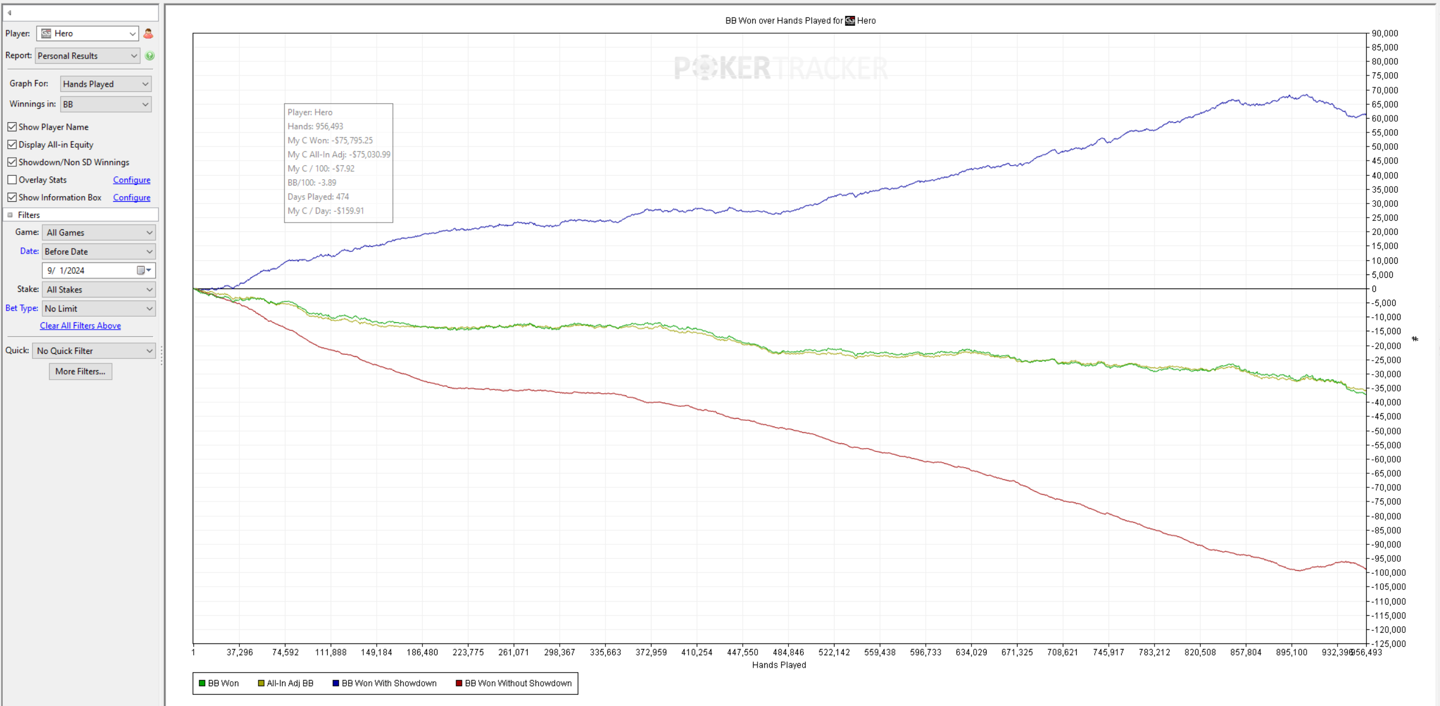Uncheck Show Information Box
This screenshot has width=1440, height=706.
click(12, 198)
